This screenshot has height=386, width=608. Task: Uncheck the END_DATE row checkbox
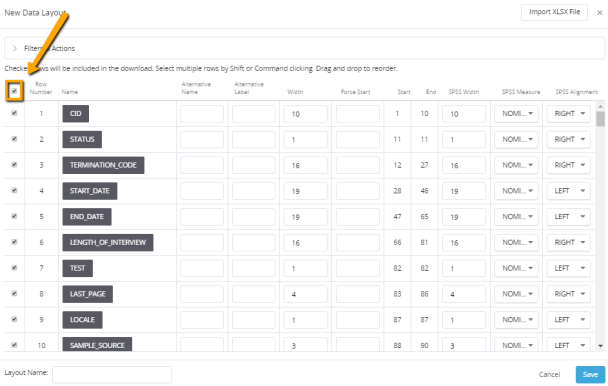(x=14, y=216)
